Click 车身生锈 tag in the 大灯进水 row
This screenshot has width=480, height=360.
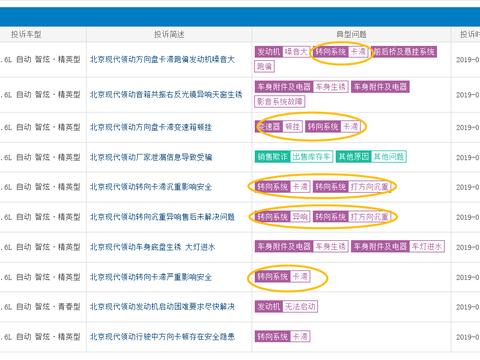click(x=302, y=246)
